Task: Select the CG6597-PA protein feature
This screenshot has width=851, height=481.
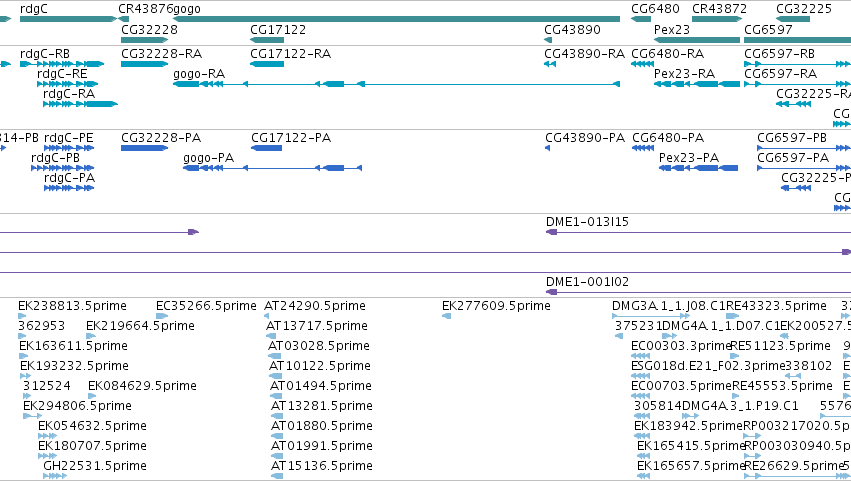Action: (804, 168)
